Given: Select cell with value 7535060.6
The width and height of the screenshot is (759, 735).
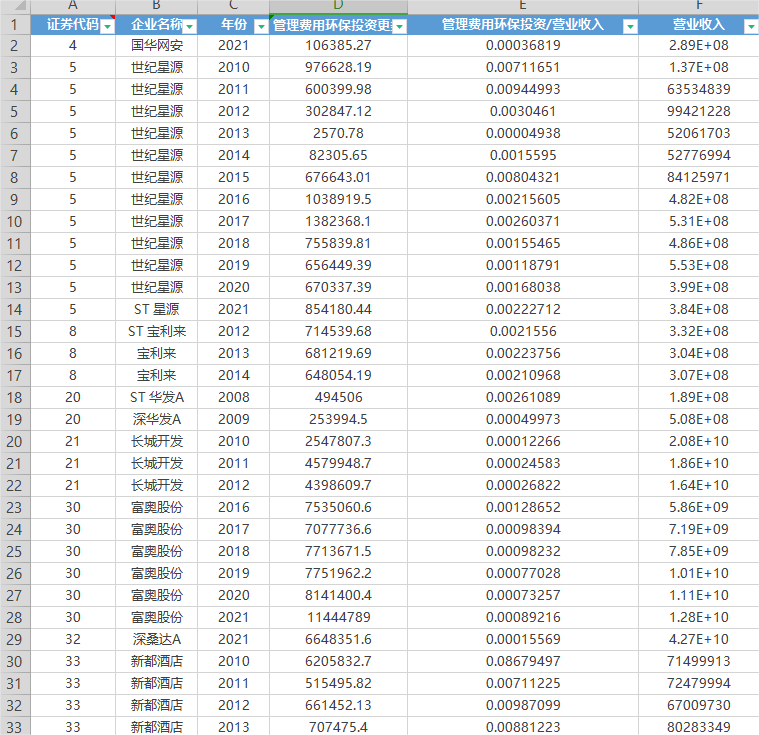Looking at the screenshot, I should tap(338, 507).
